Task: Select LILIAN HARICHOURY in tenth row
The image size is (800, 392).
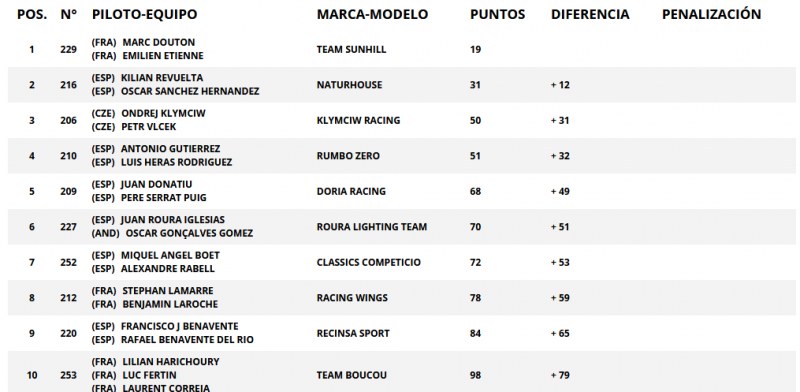Action: pyautogui.click(x=171, y=362)
